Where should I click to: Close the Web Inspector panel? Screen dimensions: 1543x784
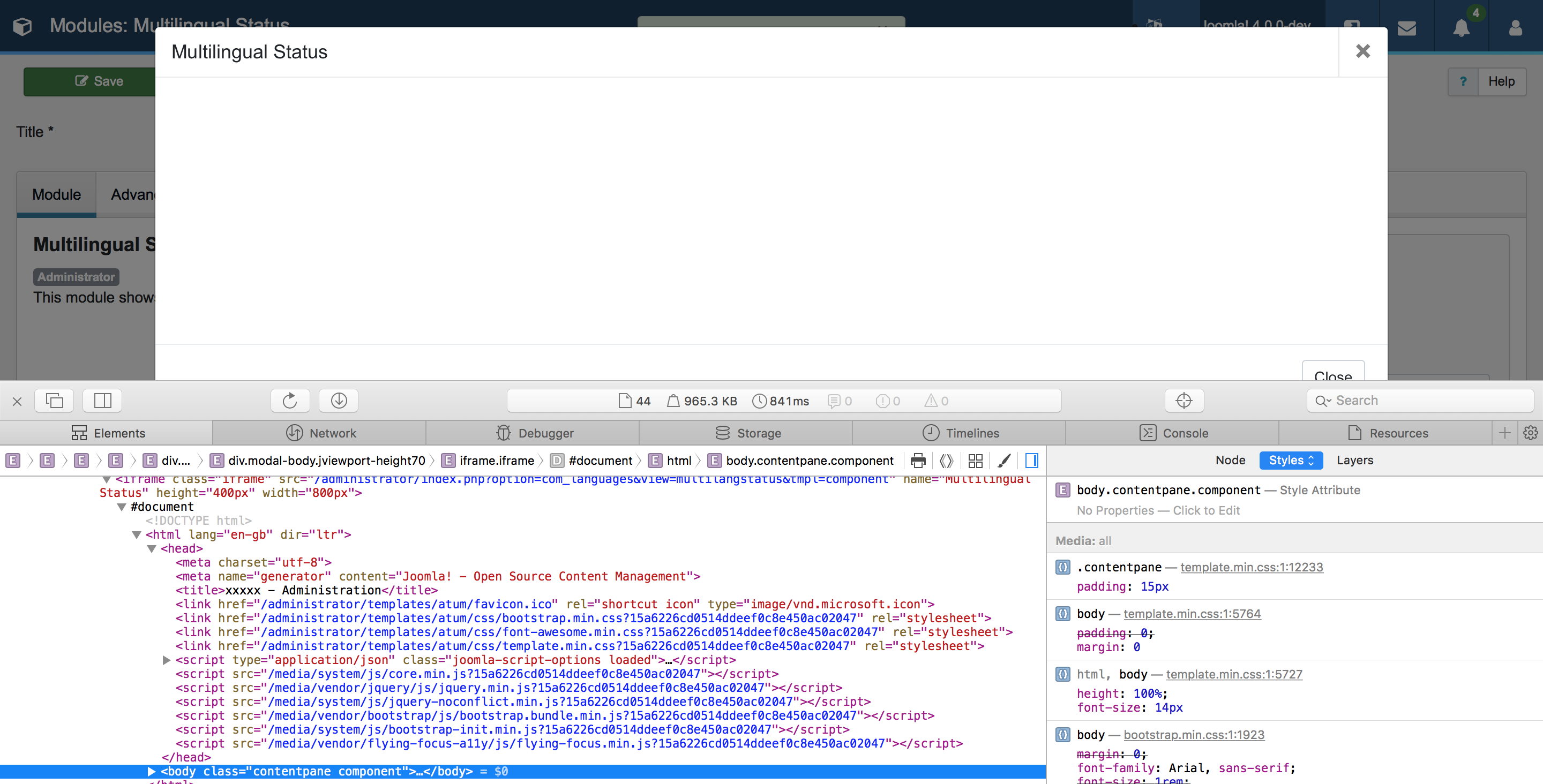(17, 401)
